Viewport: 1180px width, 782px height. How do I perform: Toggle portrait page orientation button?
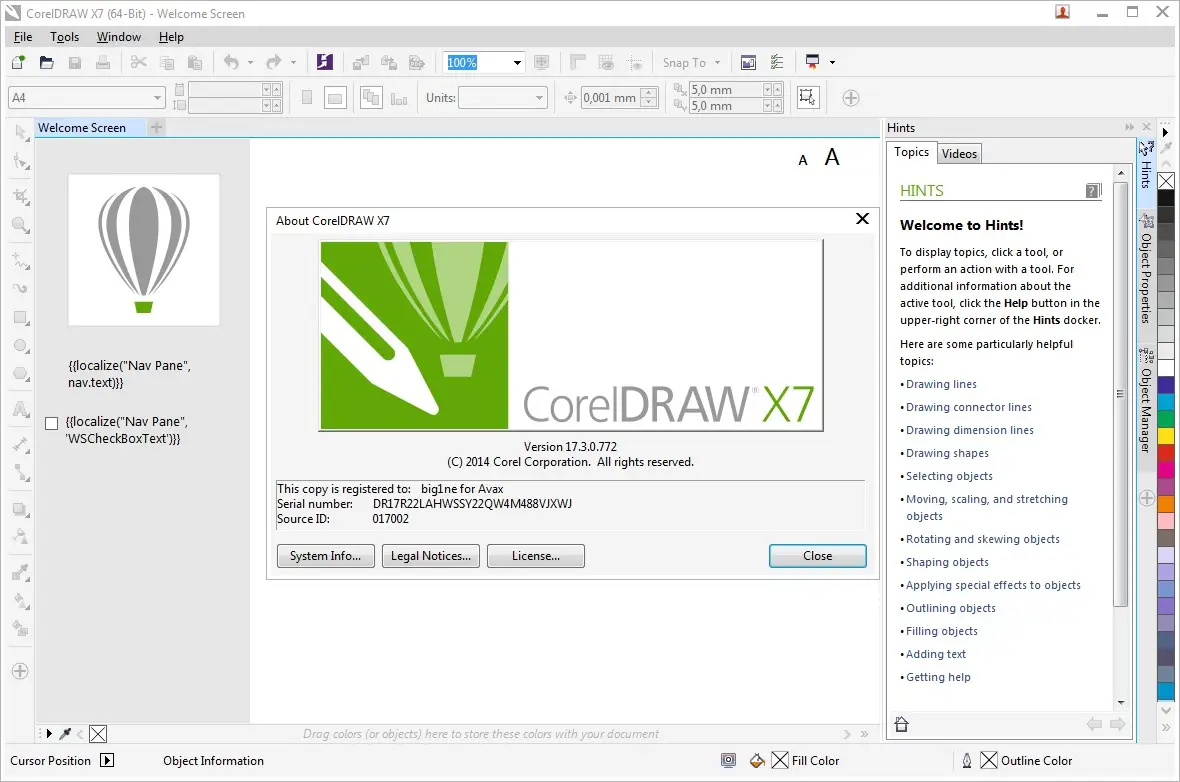[307, 98]
